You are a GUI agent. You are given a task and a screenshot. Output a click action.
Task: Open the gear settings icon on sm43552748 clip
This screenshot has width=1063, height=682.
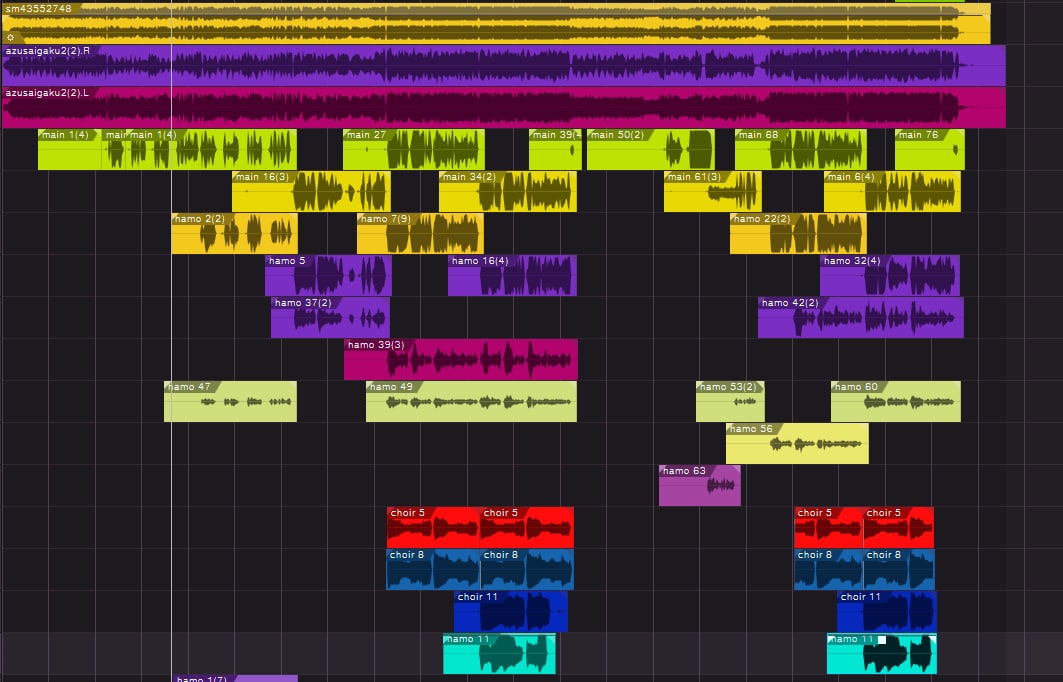point(10,38)
